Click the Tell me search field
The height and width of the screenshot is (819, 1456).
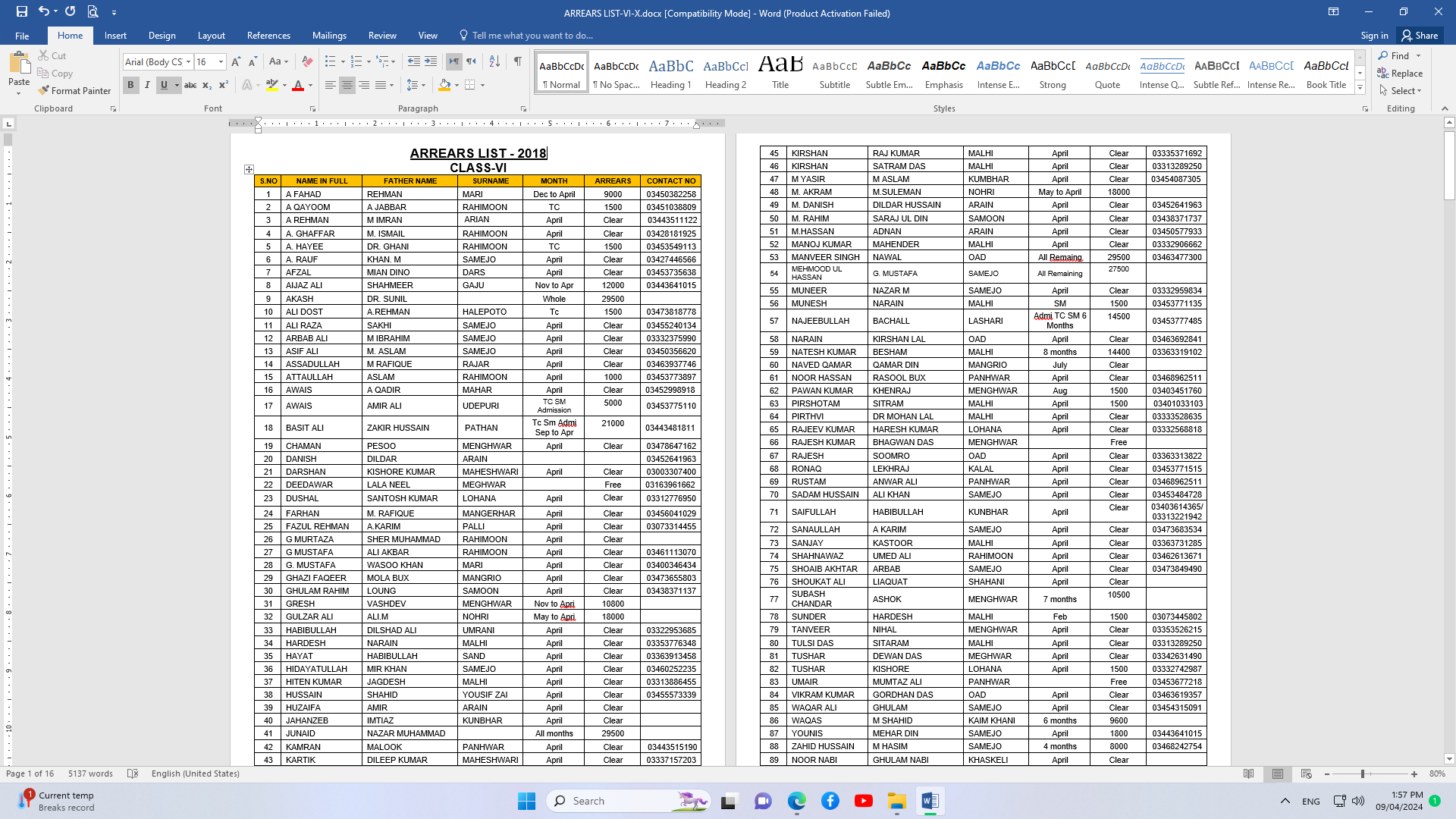pos(532,36)
